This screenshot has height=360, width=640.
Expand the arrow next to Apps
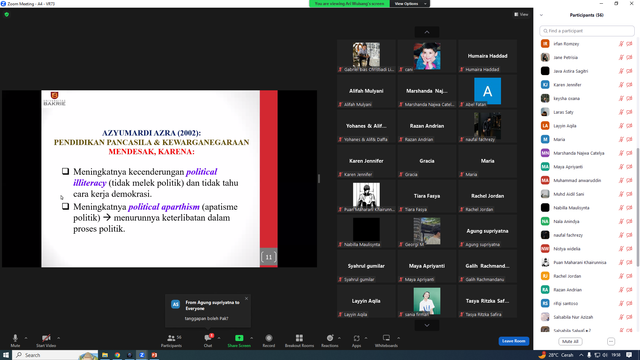(366, 338)
